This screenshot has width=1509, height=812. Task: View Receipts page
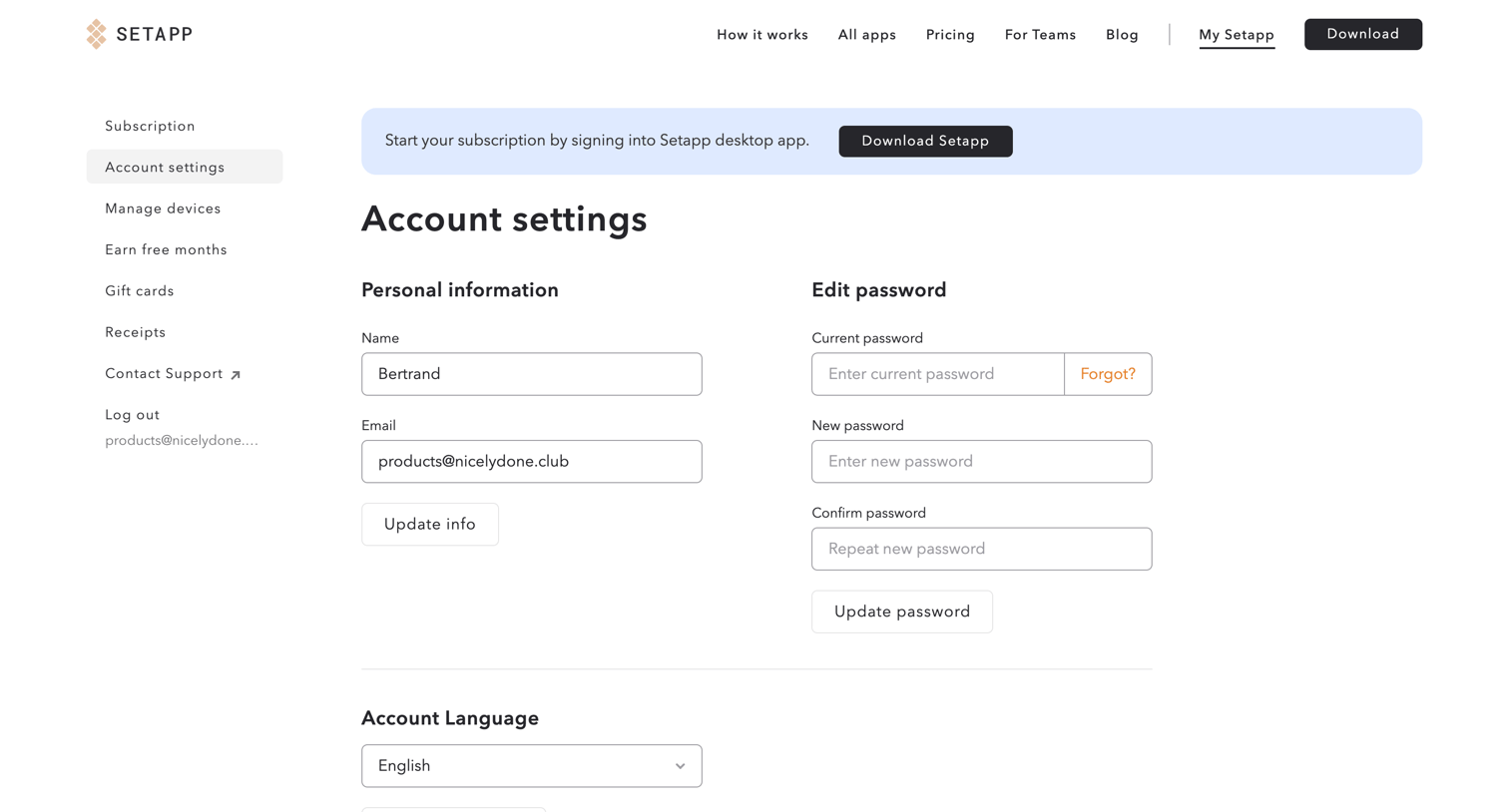click(x=136, y=332)
